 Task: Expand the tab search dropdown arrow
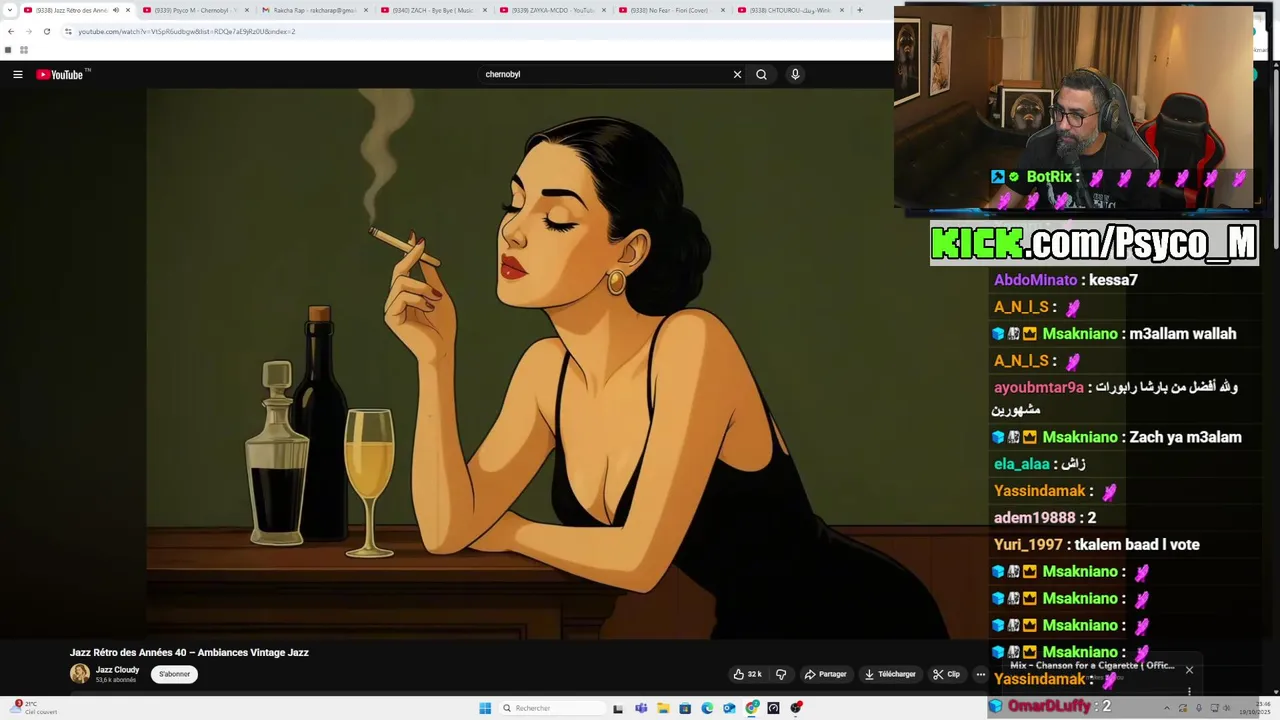[8, 10]
